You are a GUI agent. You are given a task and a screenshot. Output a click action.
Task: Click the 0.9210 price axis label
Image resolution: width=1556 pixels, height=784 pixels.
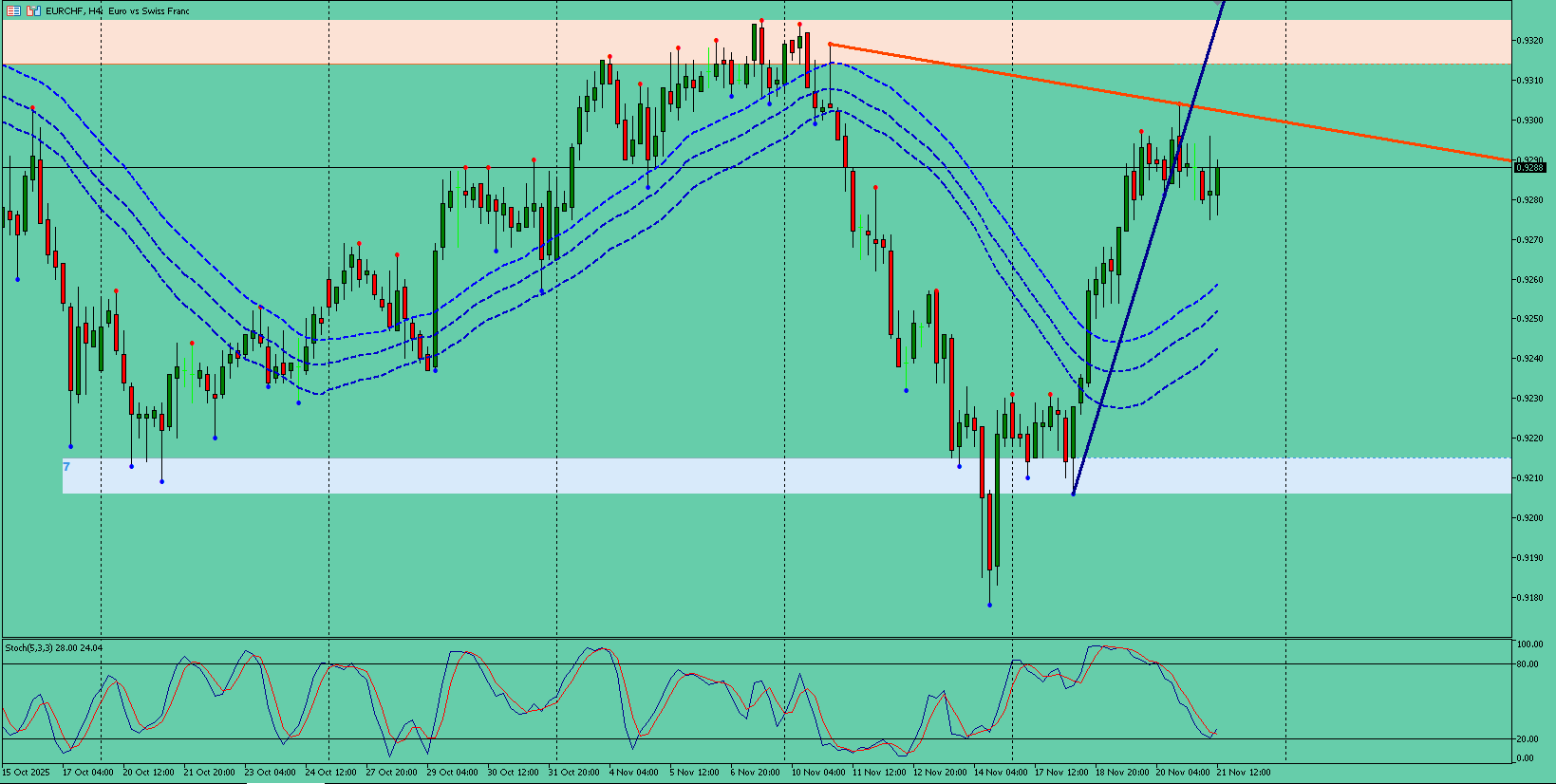(x=1529, y=478)
